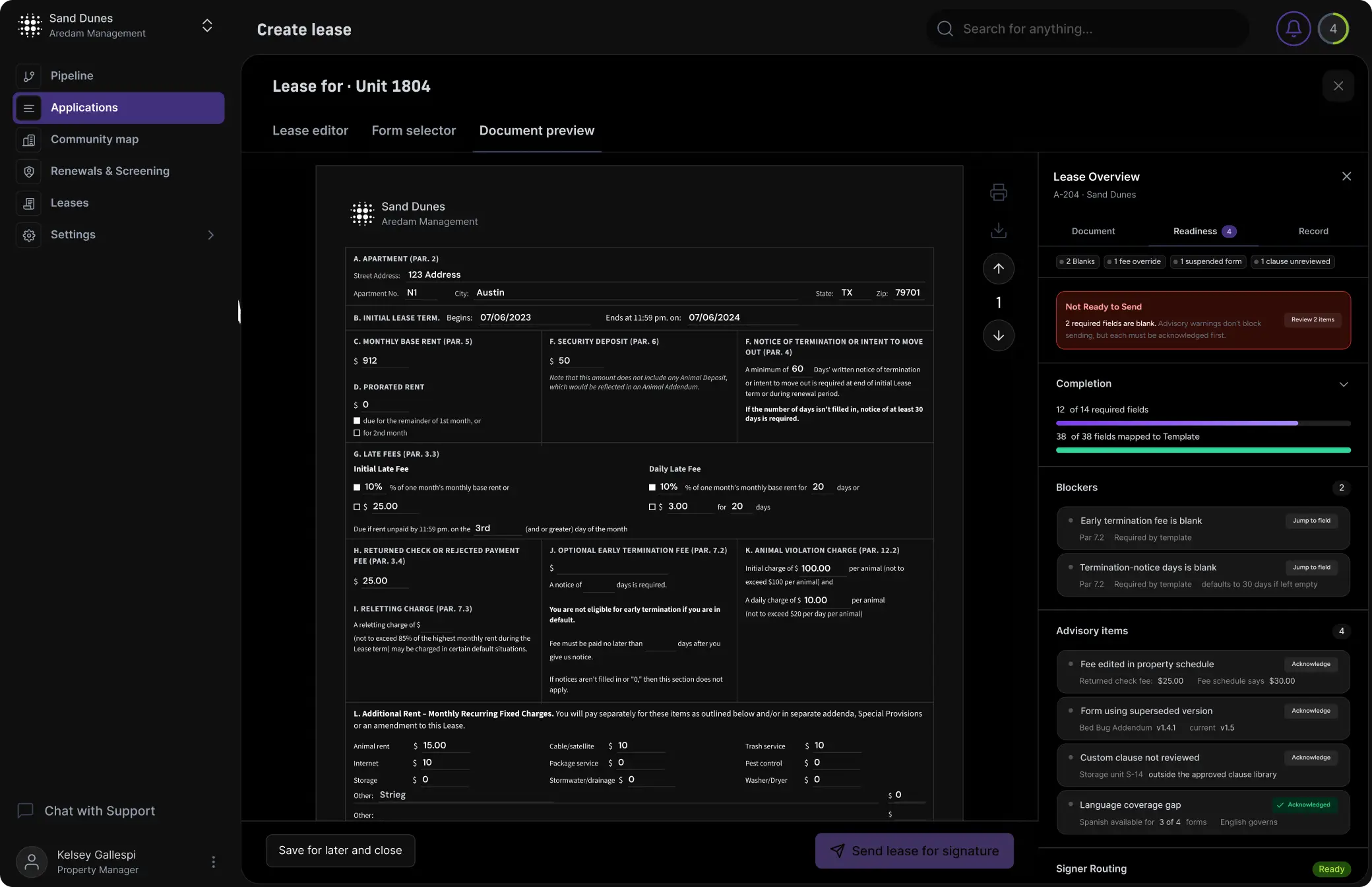The height and width of the screenshot is (887, 1372).
Task: Toggle Initial Late Fee $25.00 checkbox
Action: pos(357,507)
